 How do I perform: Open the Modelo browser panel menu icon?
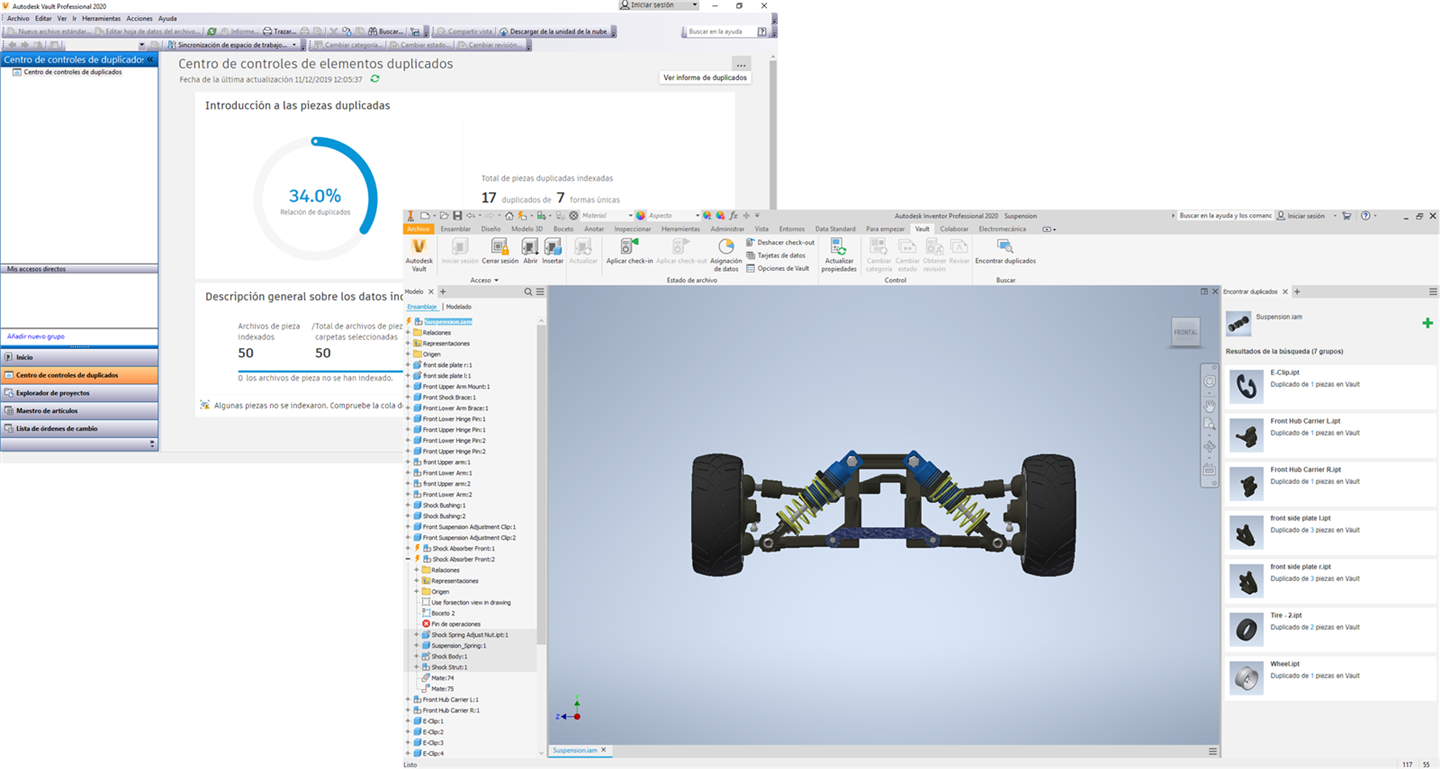pyautogui.click(x=540, y=292)
